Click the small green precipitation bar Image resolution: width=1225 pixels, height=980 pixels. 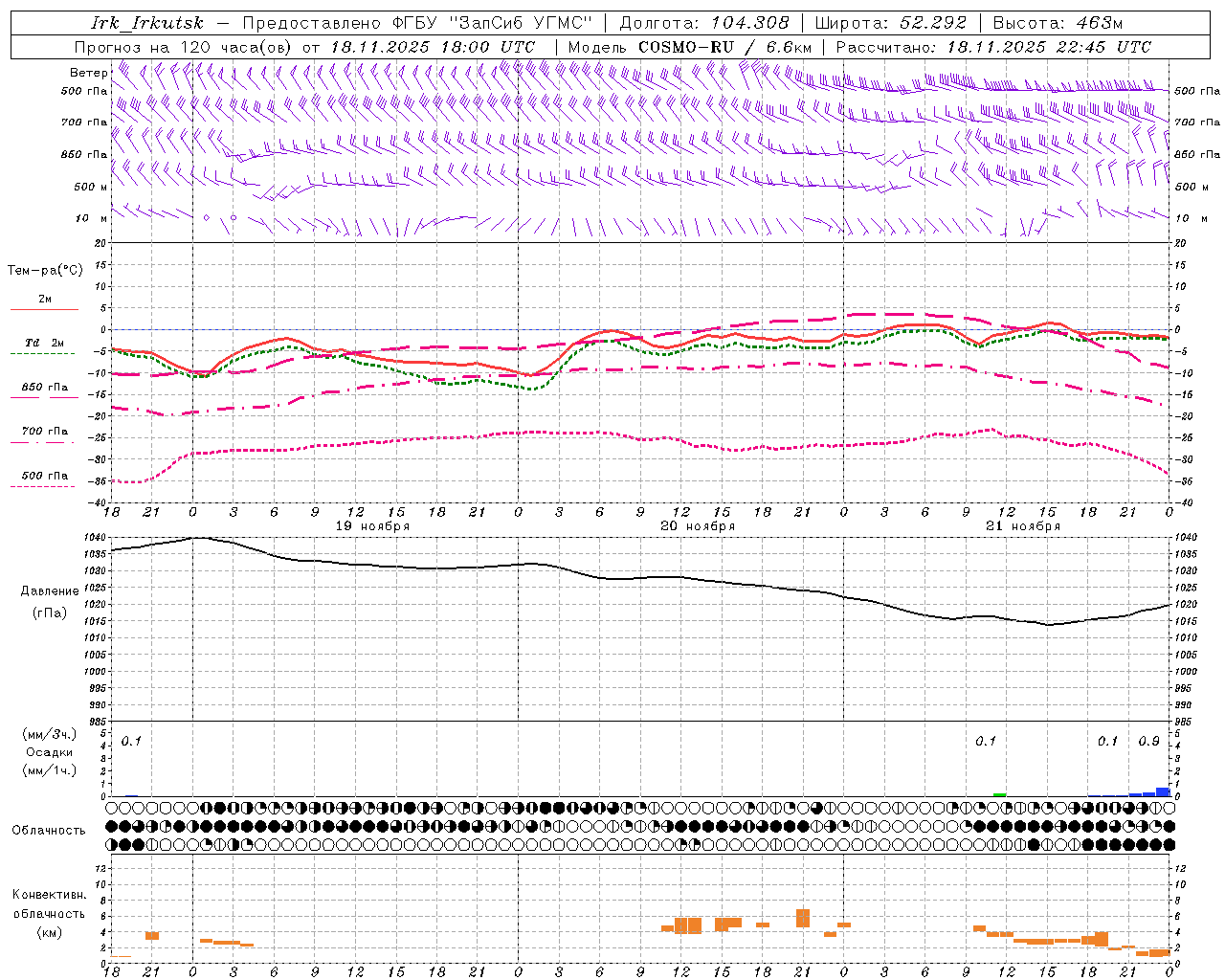click(x=999, y=794)
